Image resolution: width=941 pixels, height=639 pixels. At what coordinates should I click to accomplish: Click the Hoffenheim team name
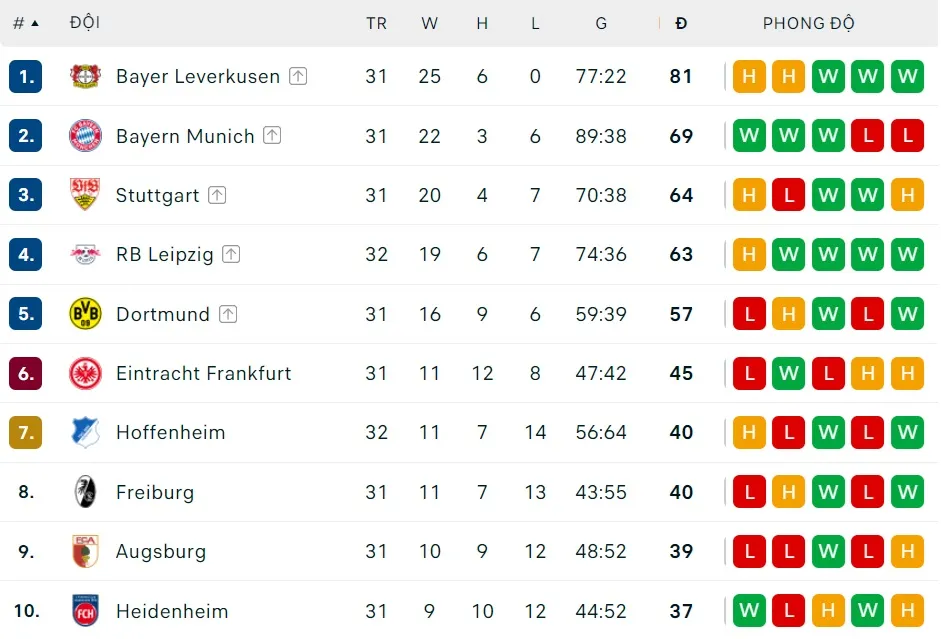pos(171,432)
